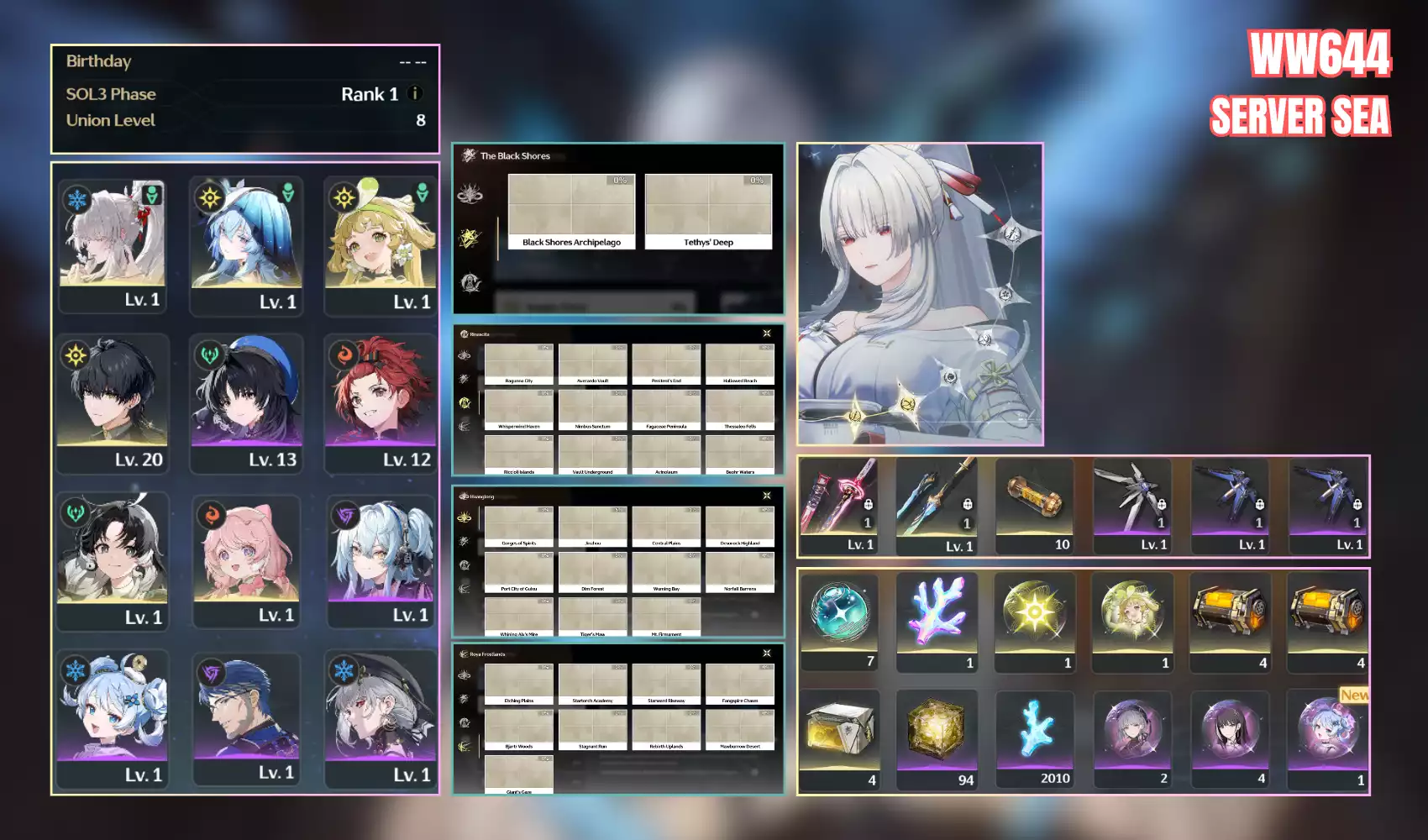Open the pink-haired character card
Screen dimensions: 1428x840
(x=246, y=562)
